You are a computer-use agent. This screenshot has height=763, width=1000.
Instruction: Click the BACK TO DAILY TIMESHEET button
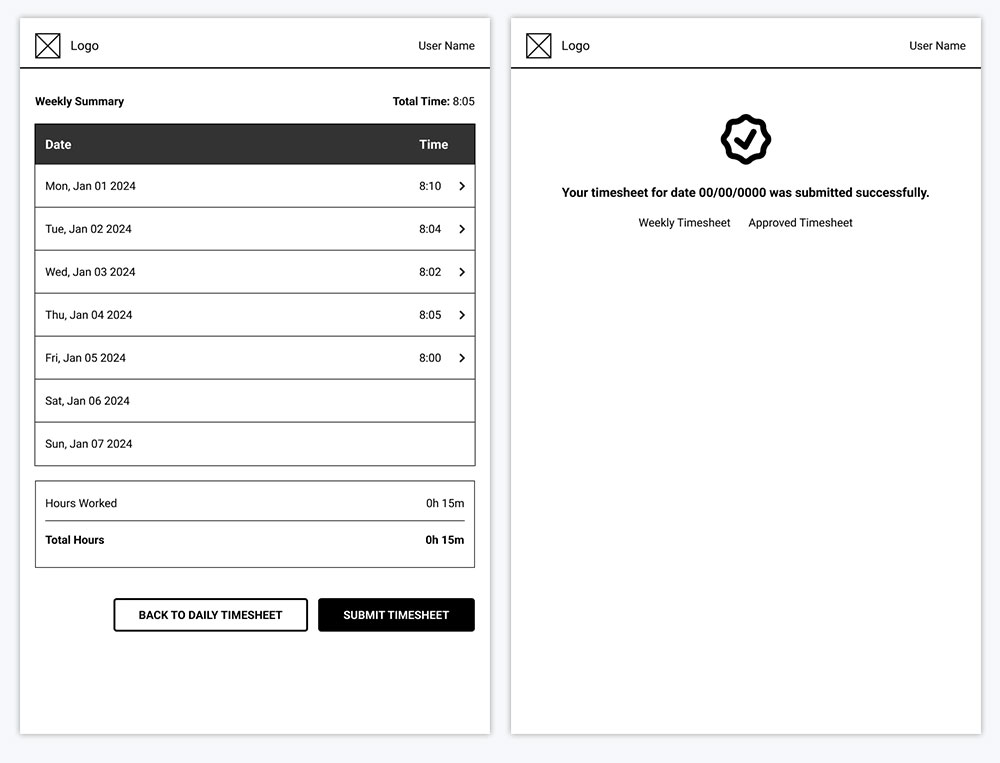[210, 615]
